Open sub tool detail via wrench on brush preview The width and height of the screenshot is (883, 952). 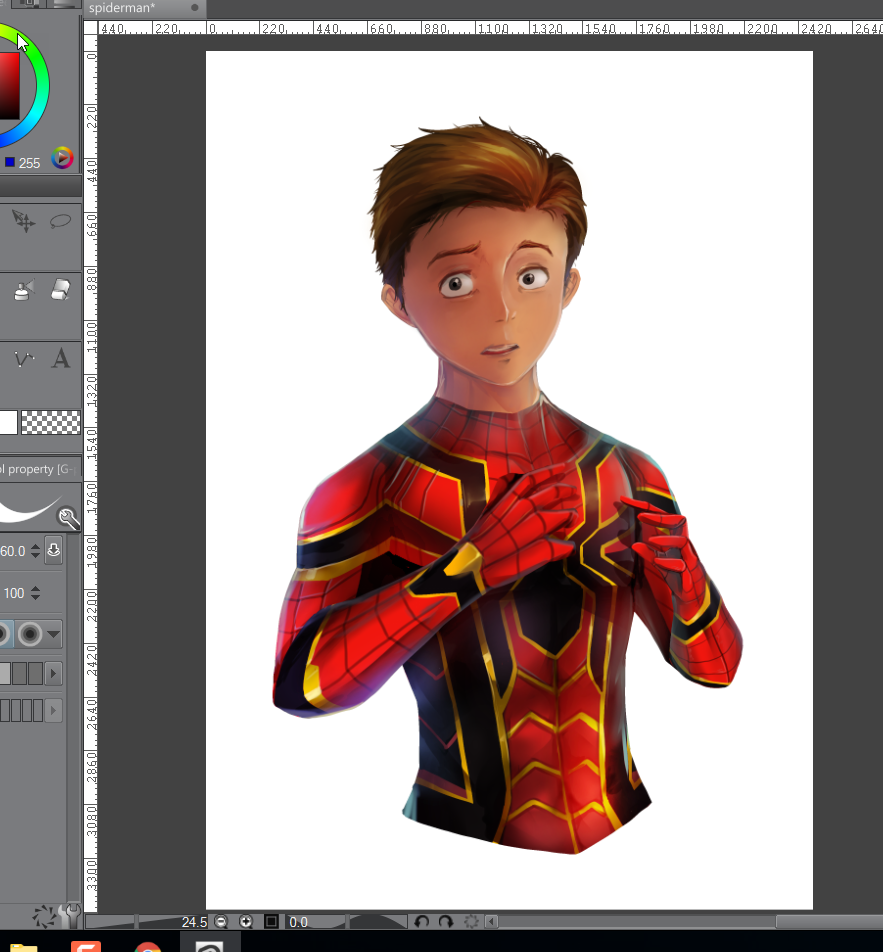[x=69, y=518]
